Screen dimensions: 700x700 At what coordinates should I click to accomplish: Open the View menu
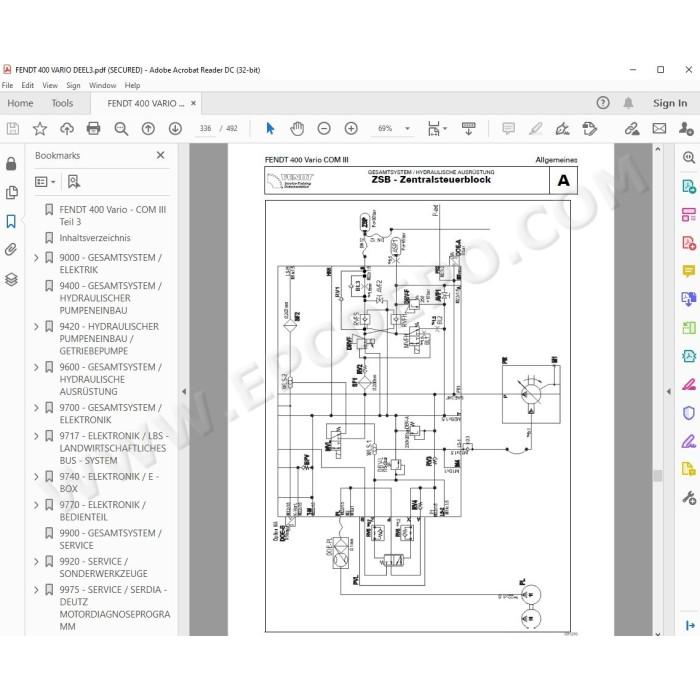click(50, 85)
